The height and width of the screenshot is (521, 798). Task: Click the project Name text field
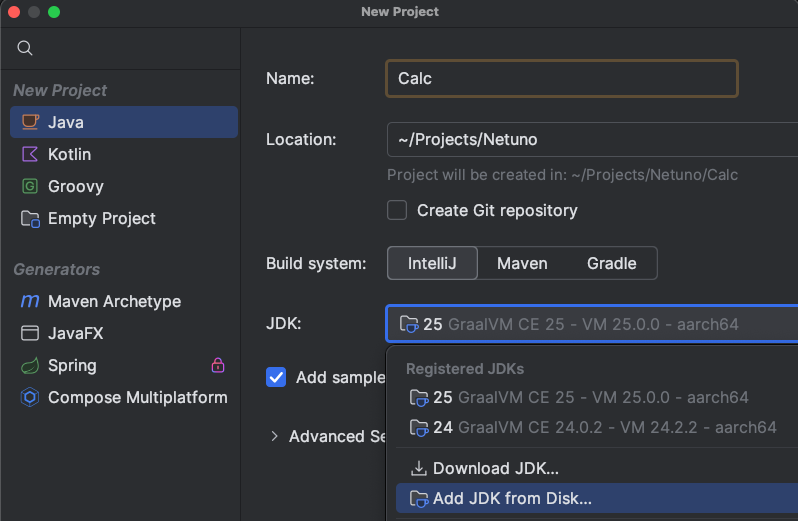(561, 78)
